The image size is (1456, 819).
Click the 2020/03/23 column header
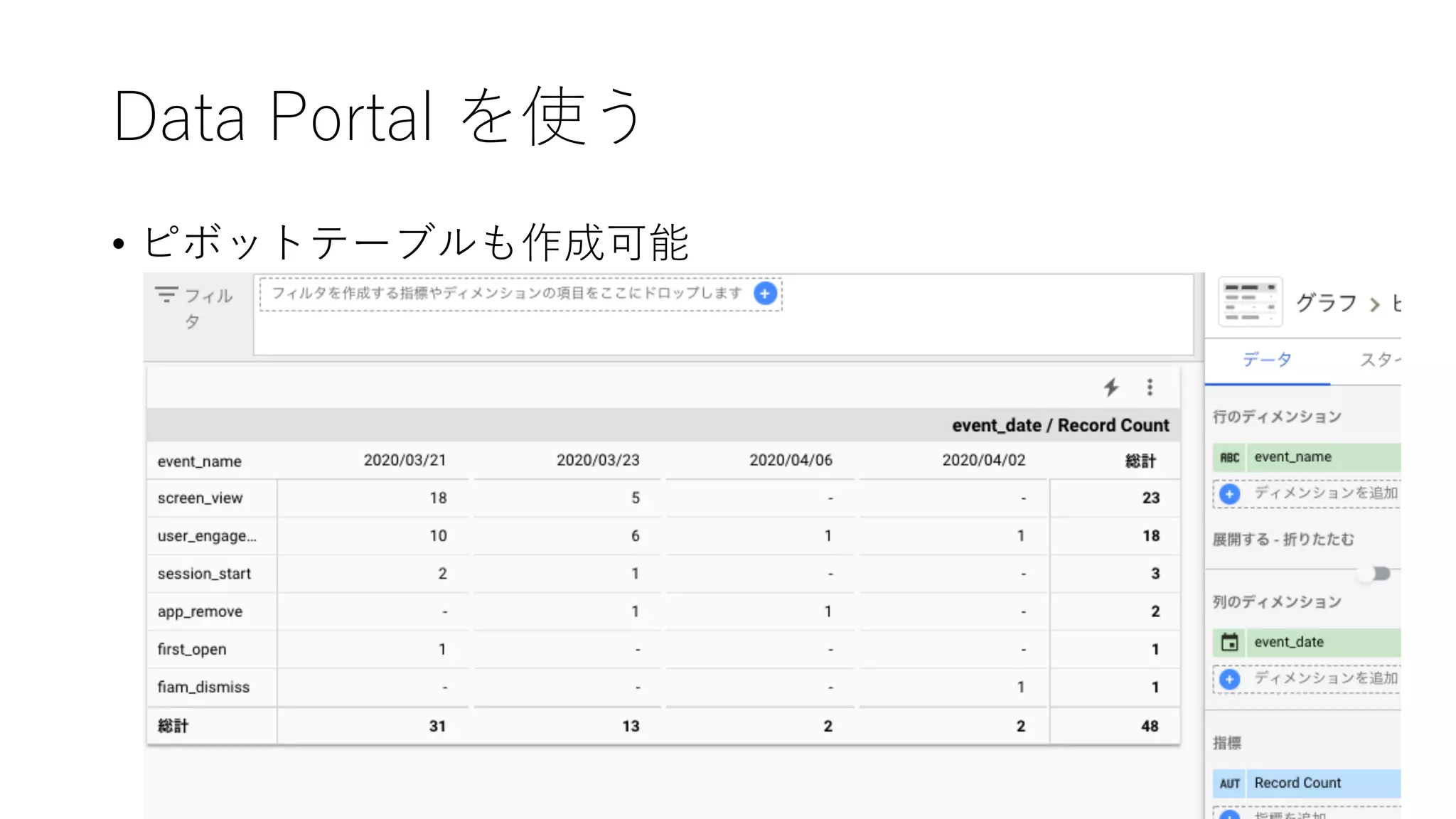598,461
